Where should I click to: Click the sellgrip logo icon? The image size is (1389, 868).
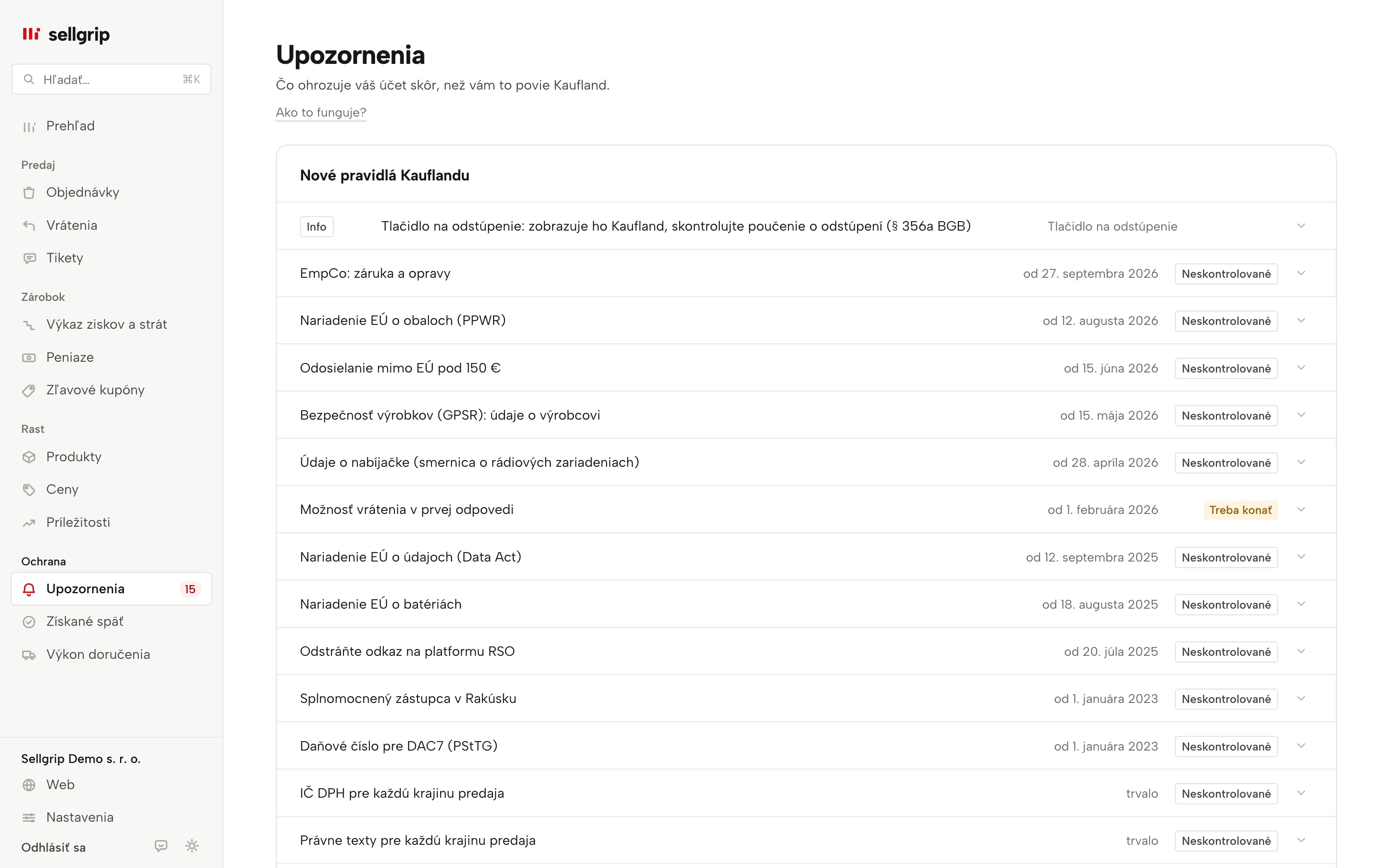[31, 34]
